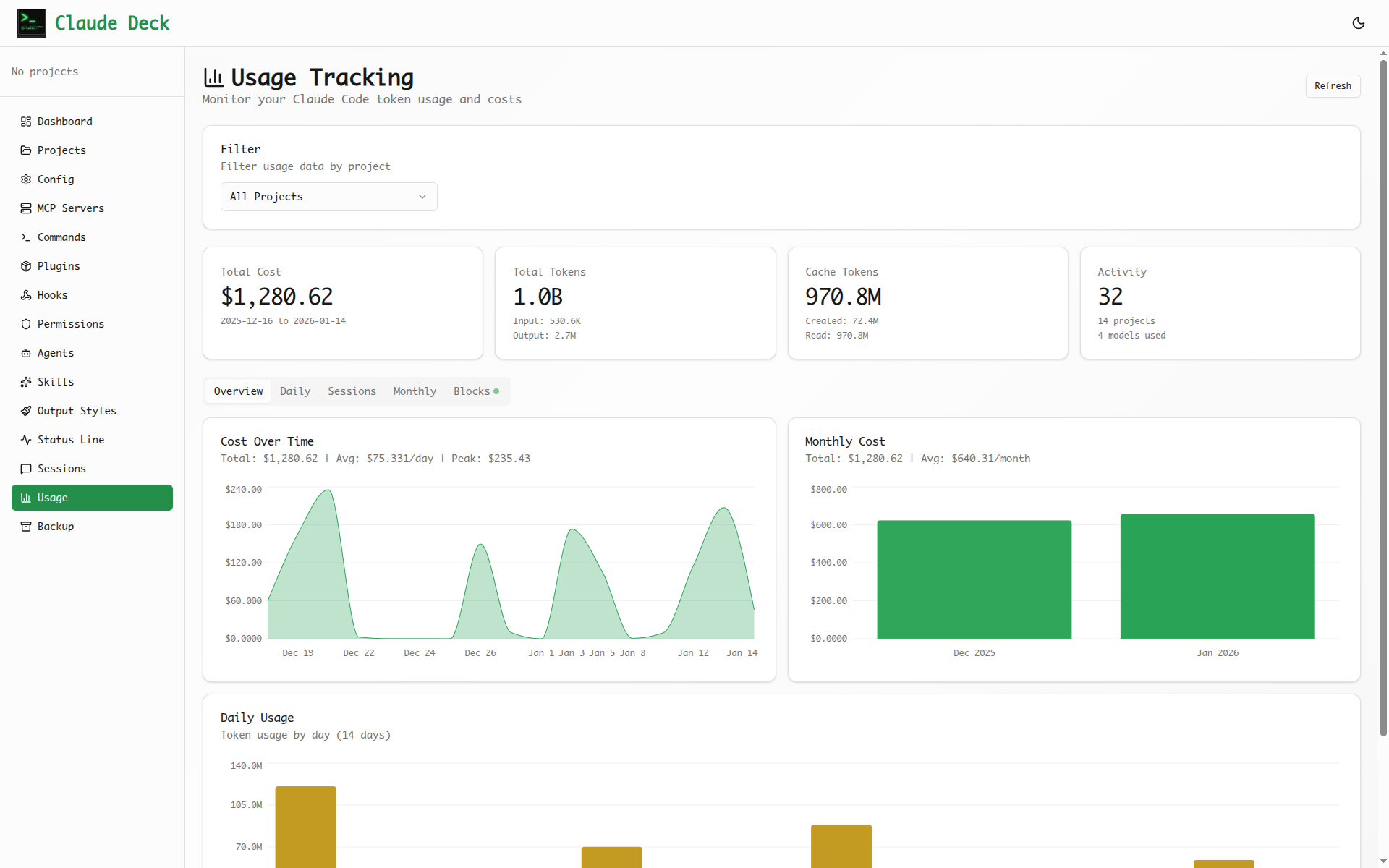
Task: Expand the project filter chevron
Action: click(x=422, y=196)
